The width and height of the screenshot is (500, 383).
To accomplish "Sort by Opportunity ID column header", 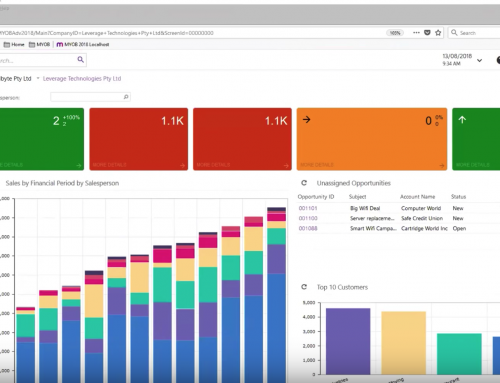I will click(316, 197).
